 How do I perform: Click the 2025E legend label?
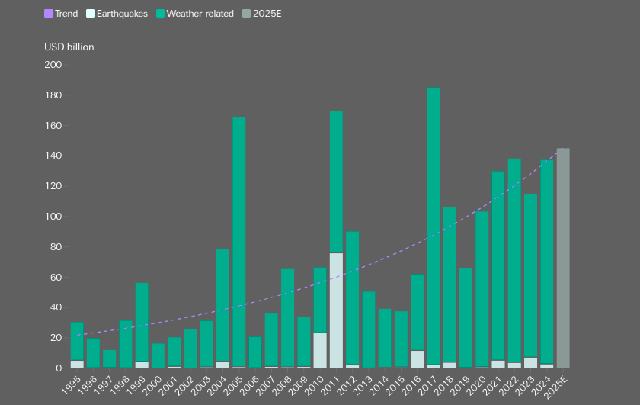pyautogui.click(x=267, y=13)
